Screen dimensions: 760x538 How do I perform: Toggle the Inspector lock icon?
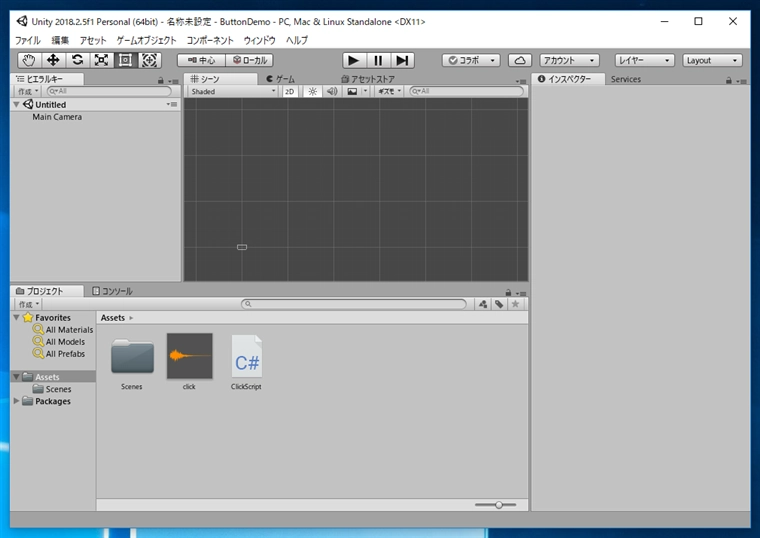[x=728, y=80]
